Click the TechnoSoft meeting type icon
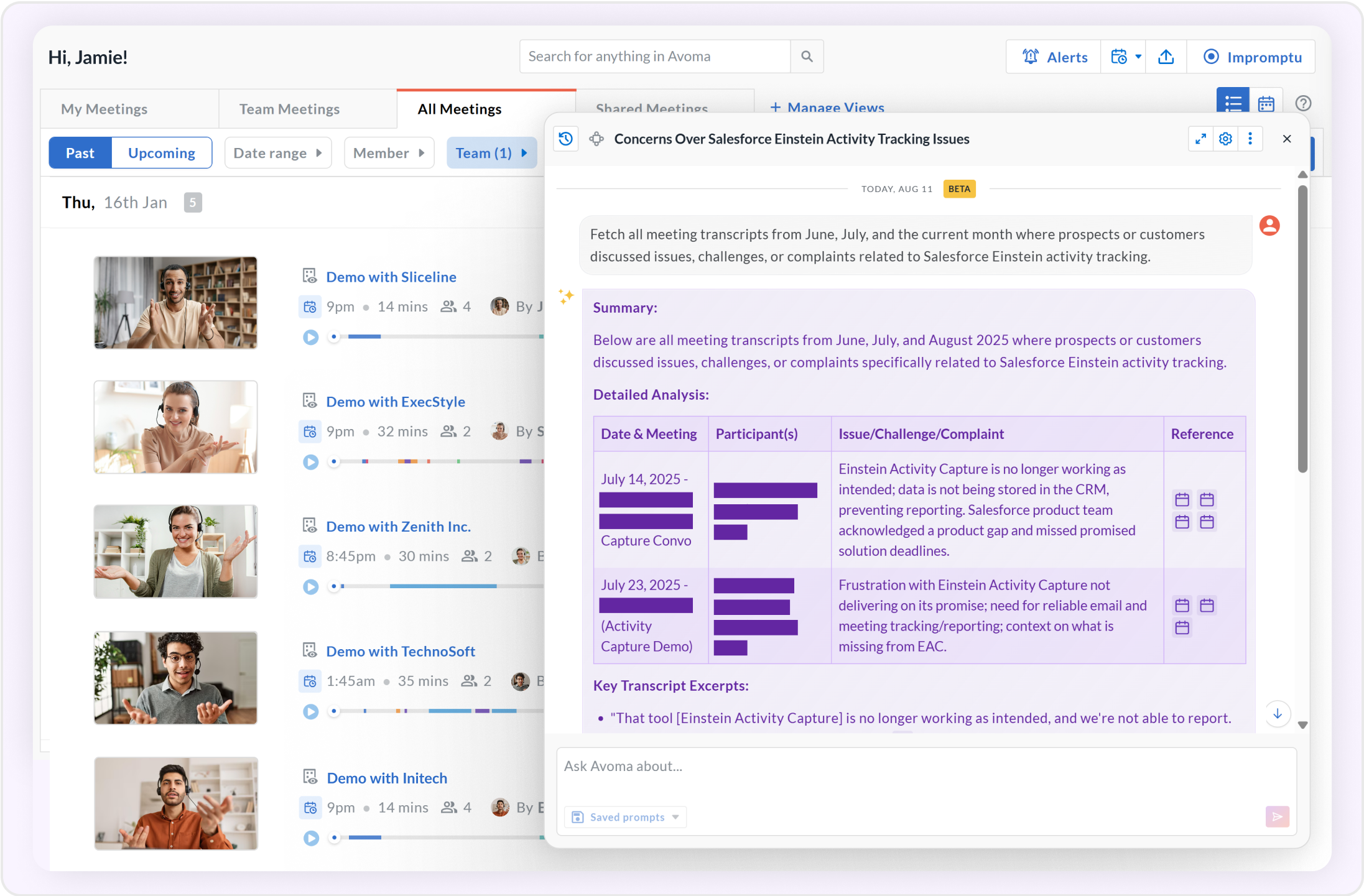Viewport: 1364px width, 896px height. coord(310,650)
